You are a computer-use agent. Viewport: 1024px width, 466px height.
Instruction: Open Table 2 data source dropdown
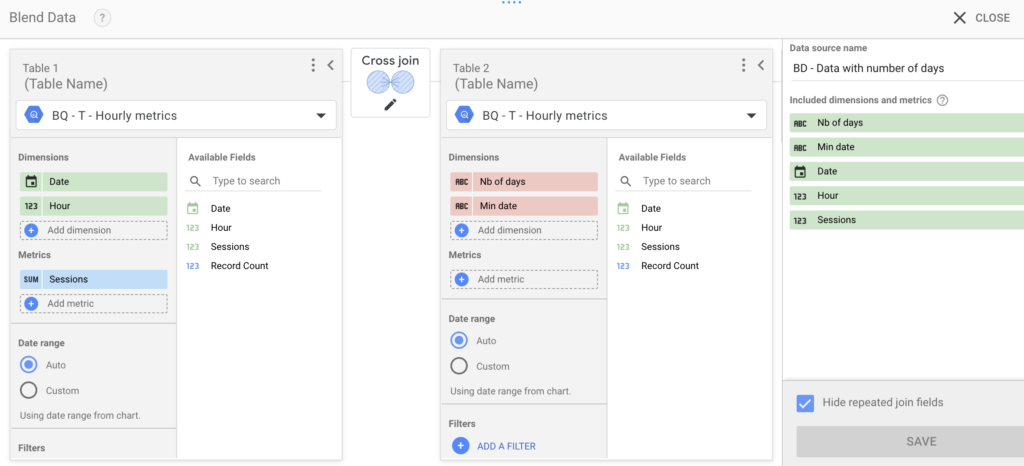(607, 116)
